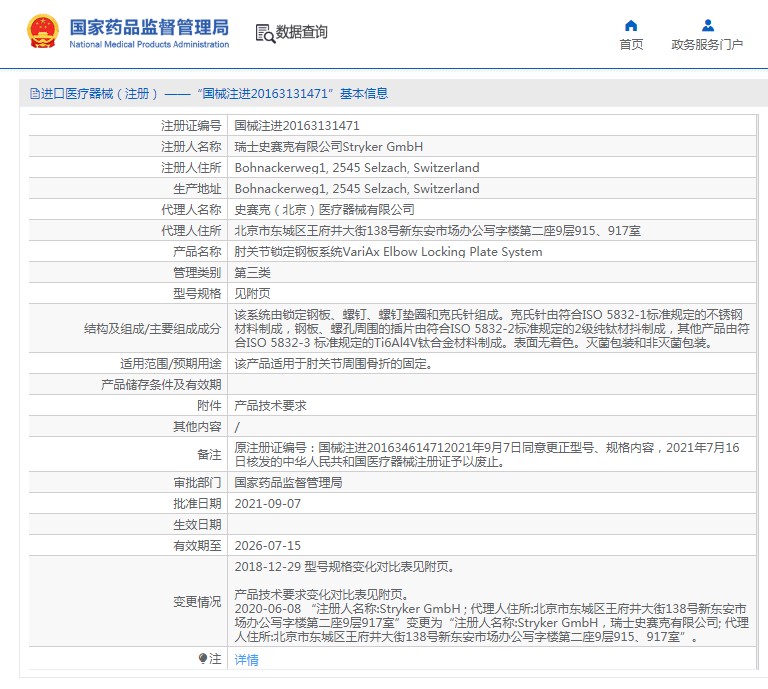Click the 产品技术要求 attachment entry
768x689 pixels.
(269, 406)
